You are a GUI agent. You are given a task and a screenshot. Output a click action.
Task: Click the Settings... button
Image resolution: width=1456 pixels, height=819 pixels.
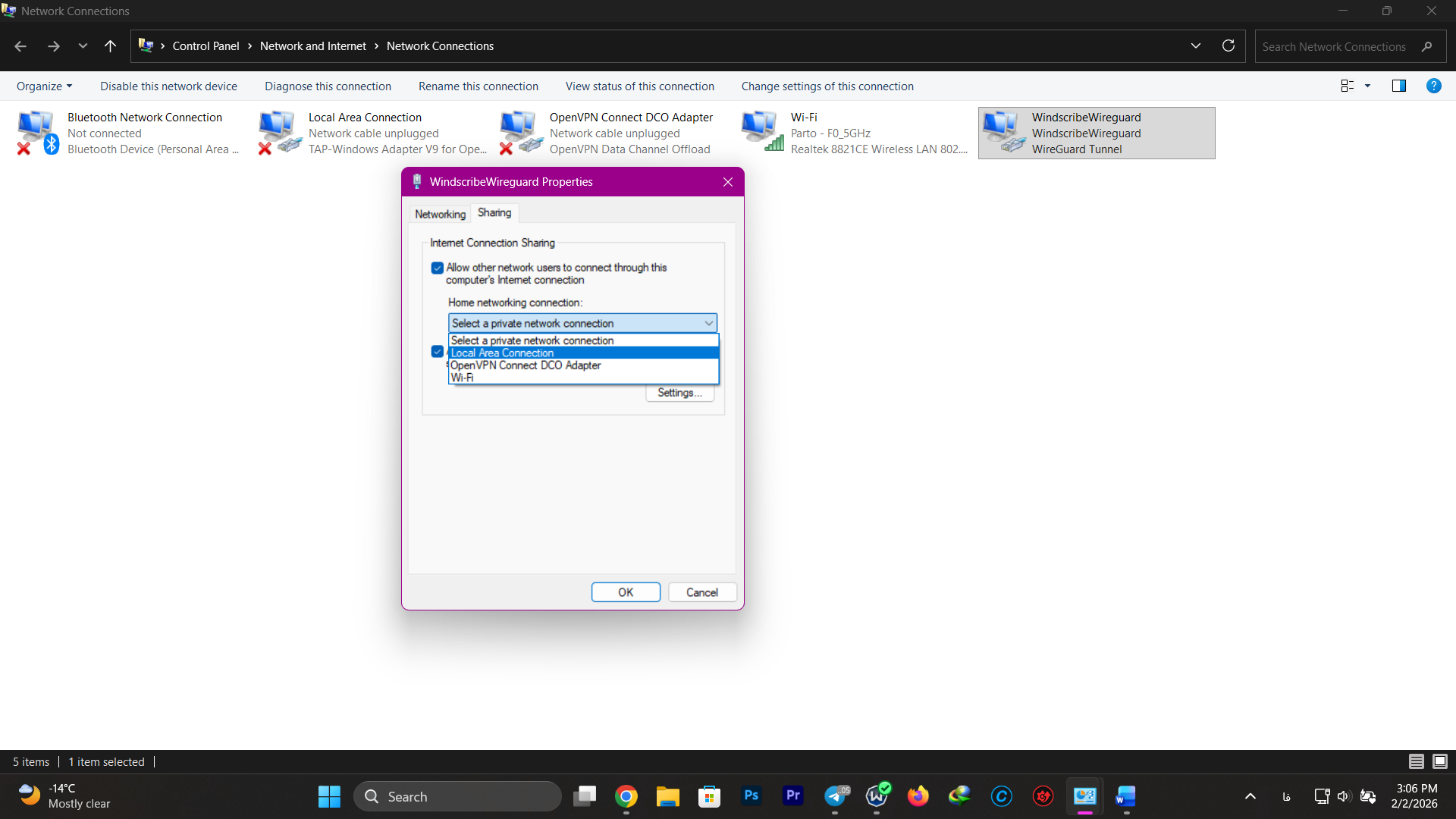[x=679, y=393]
